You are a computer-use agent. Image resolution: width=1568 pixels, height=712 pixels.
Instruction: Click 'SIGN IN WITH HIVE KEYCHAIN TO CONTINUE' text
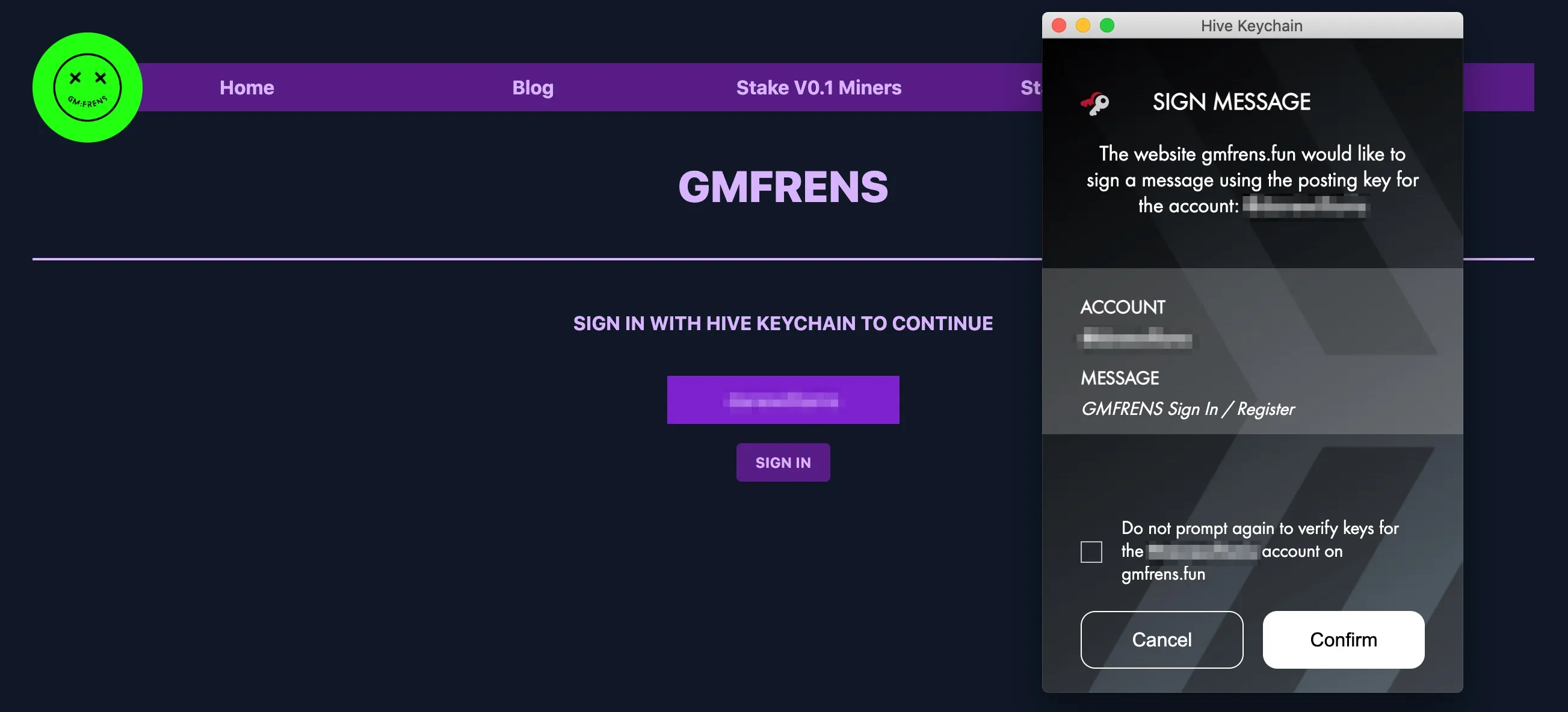point(783,323)
